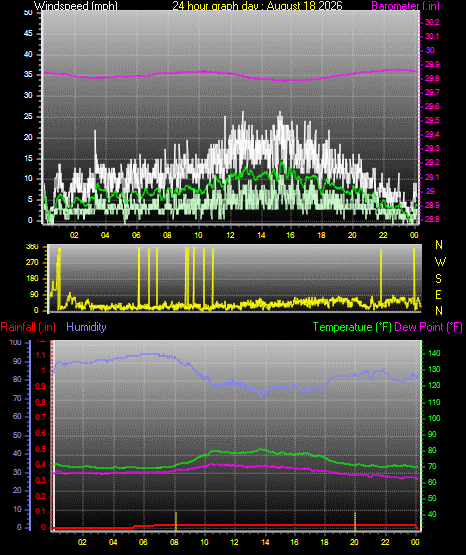Click the 45 windspeed axis value
Viewport: 466px width, 555px height.
pyautogui.click(x=28, y=33)
